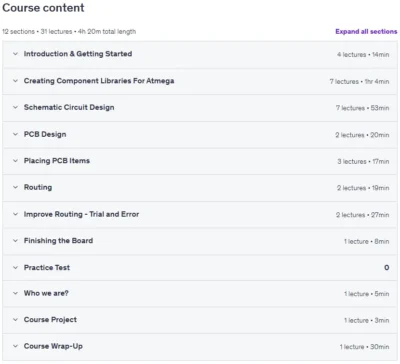Click '1 lecture • 8min' text
The image size is (400, 364).
366,241
